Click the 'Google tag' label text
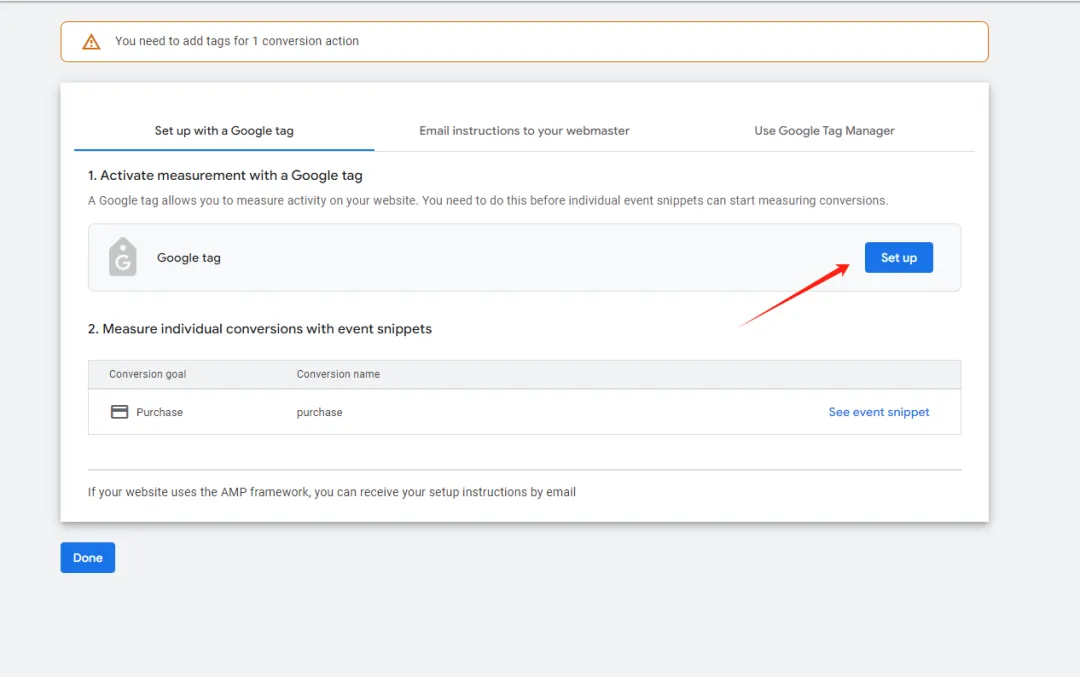The width and height of the screenshot is (1080, 677). click(x=189, y=258)
